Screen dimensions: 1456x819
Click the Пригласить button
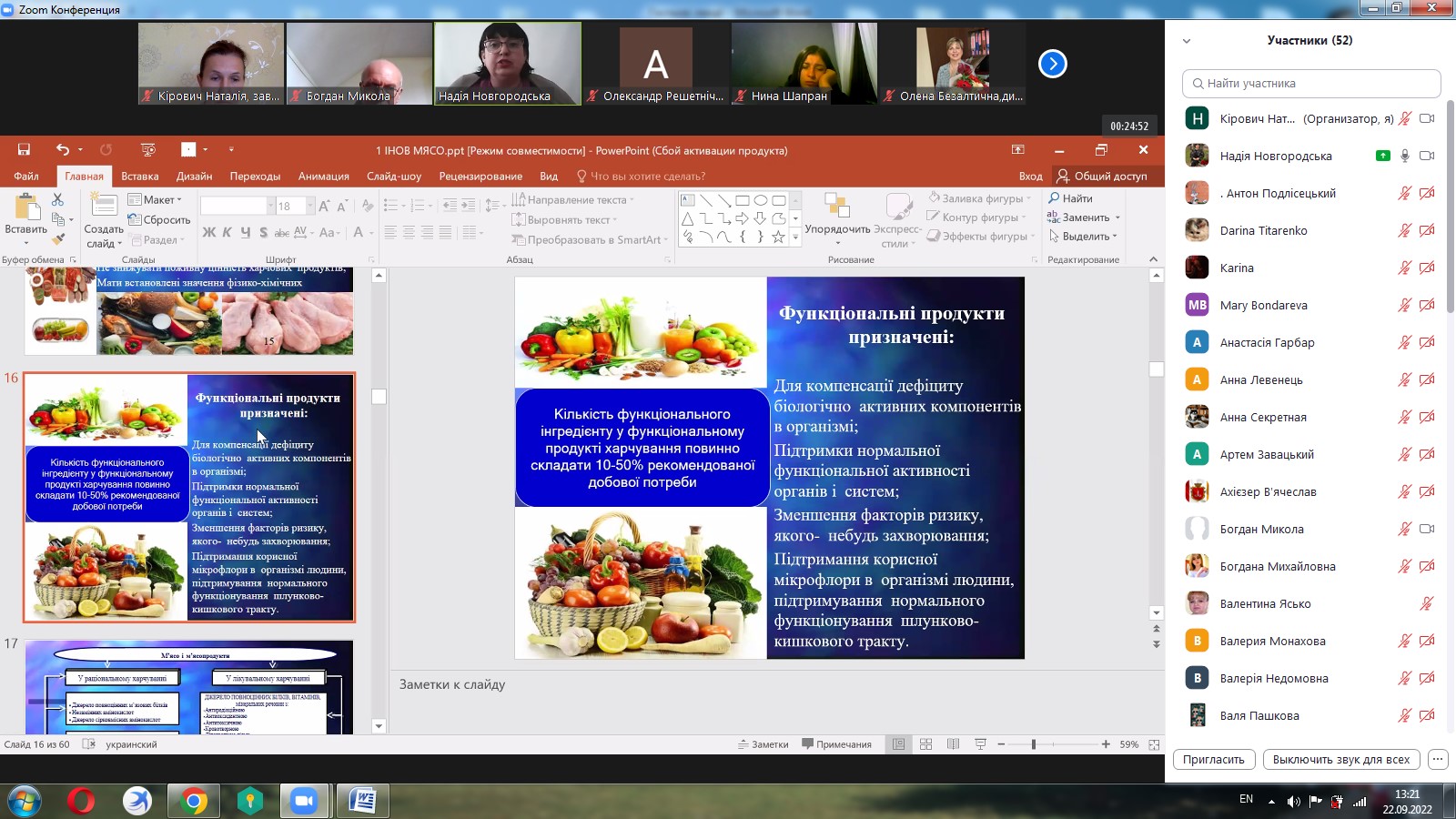[1214, 760]
